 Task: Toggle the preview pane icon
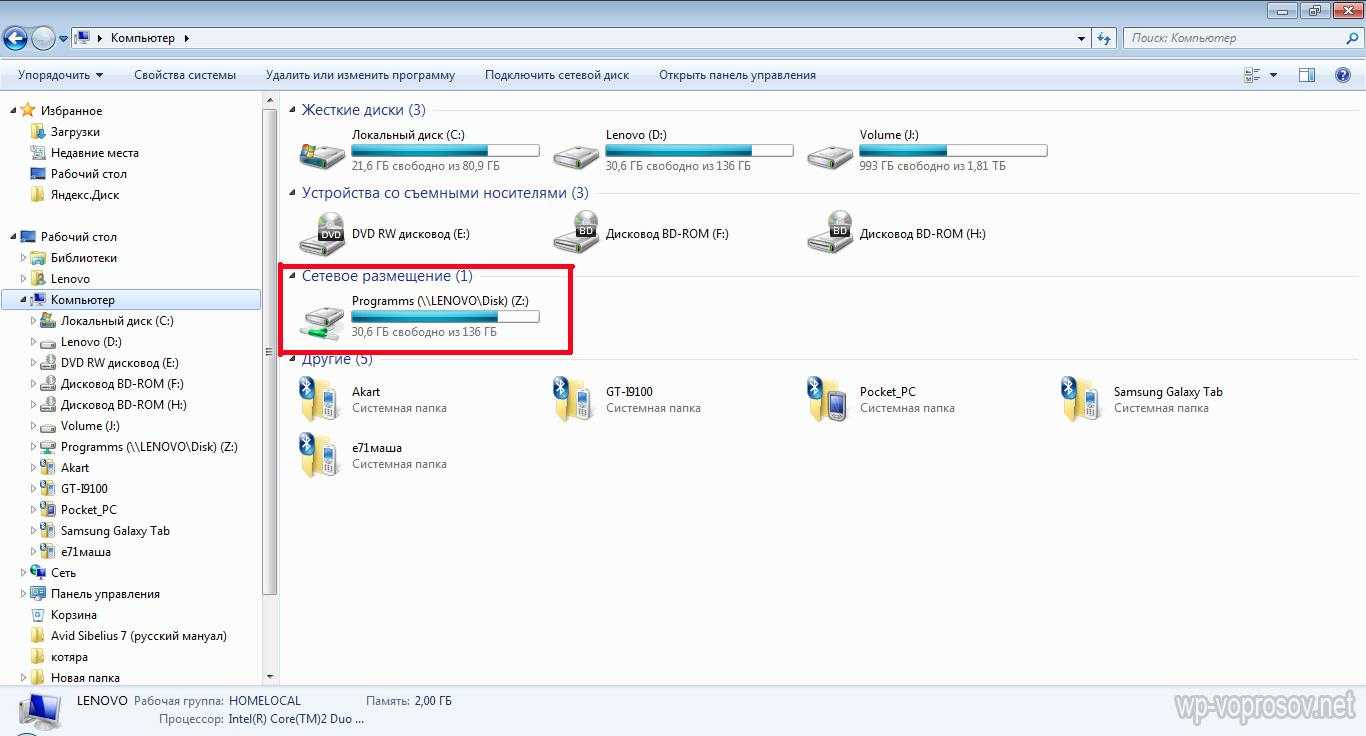[x=1307, y=75]
